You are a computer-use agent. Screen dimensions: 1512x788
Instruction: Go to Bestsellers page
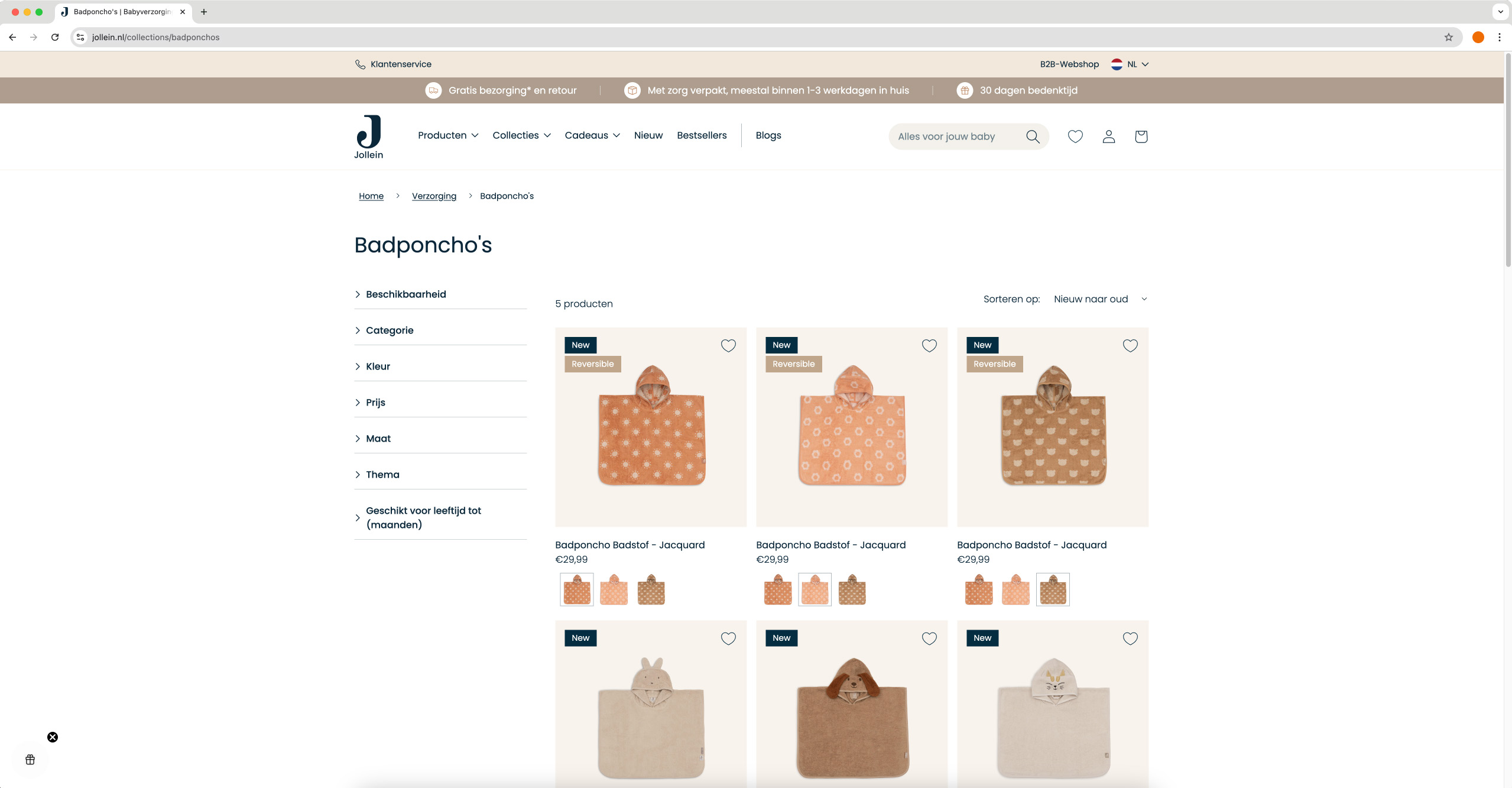point(702,135)
